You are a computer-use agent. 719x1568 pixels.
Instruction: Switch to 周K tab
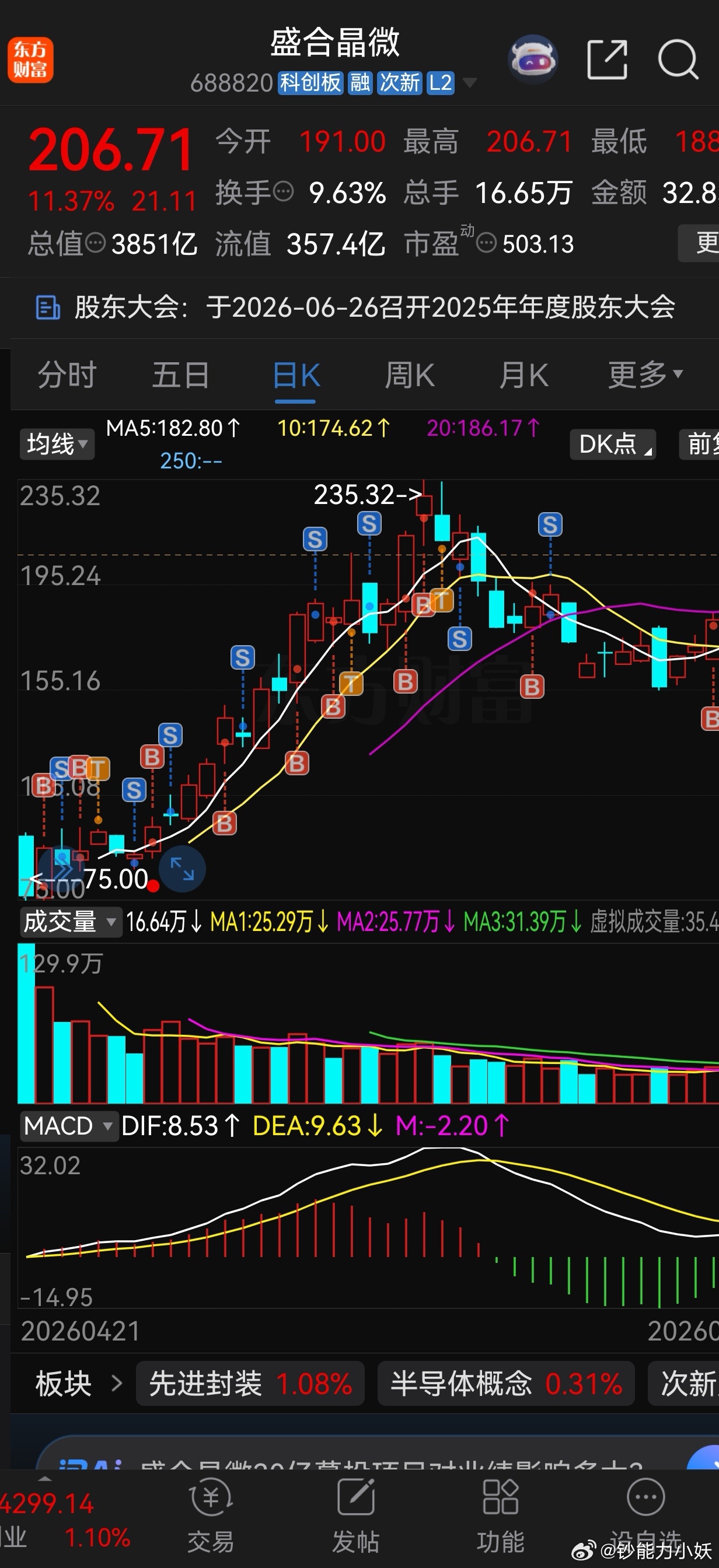(x=409, y=375)
